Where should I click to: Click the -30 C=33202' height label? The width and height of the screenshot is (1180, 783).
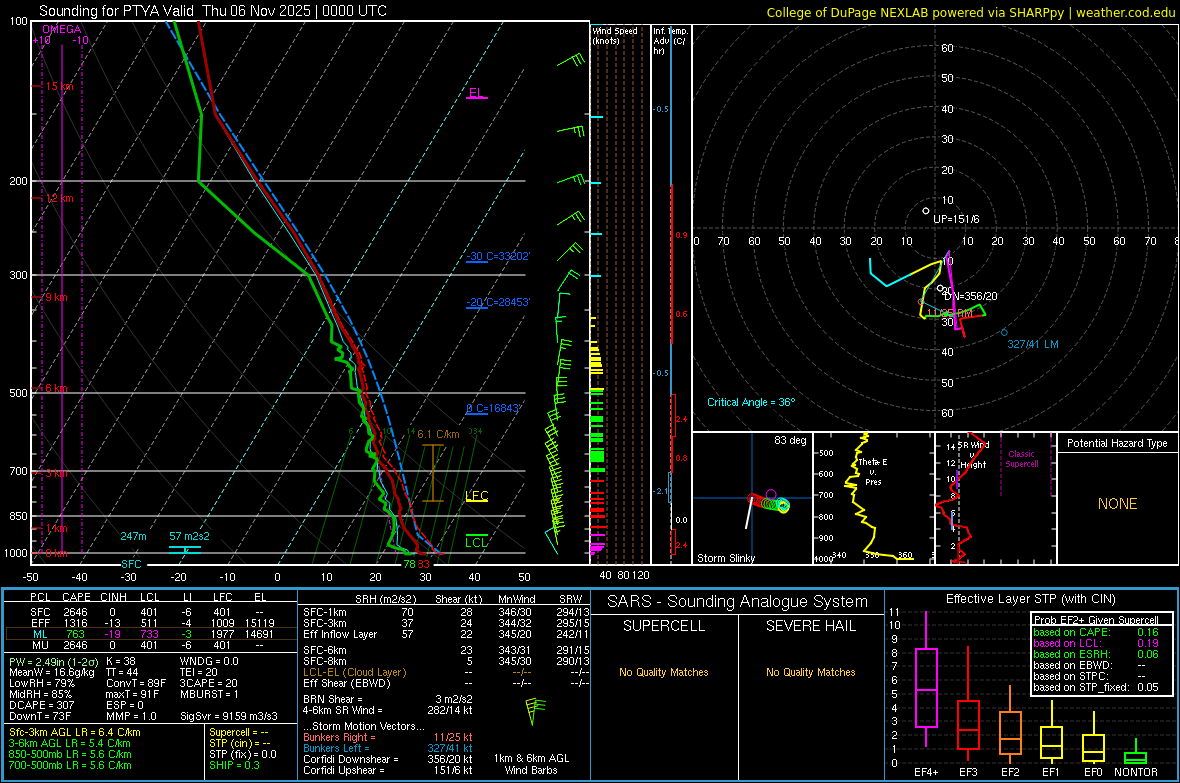coord(498,257)
